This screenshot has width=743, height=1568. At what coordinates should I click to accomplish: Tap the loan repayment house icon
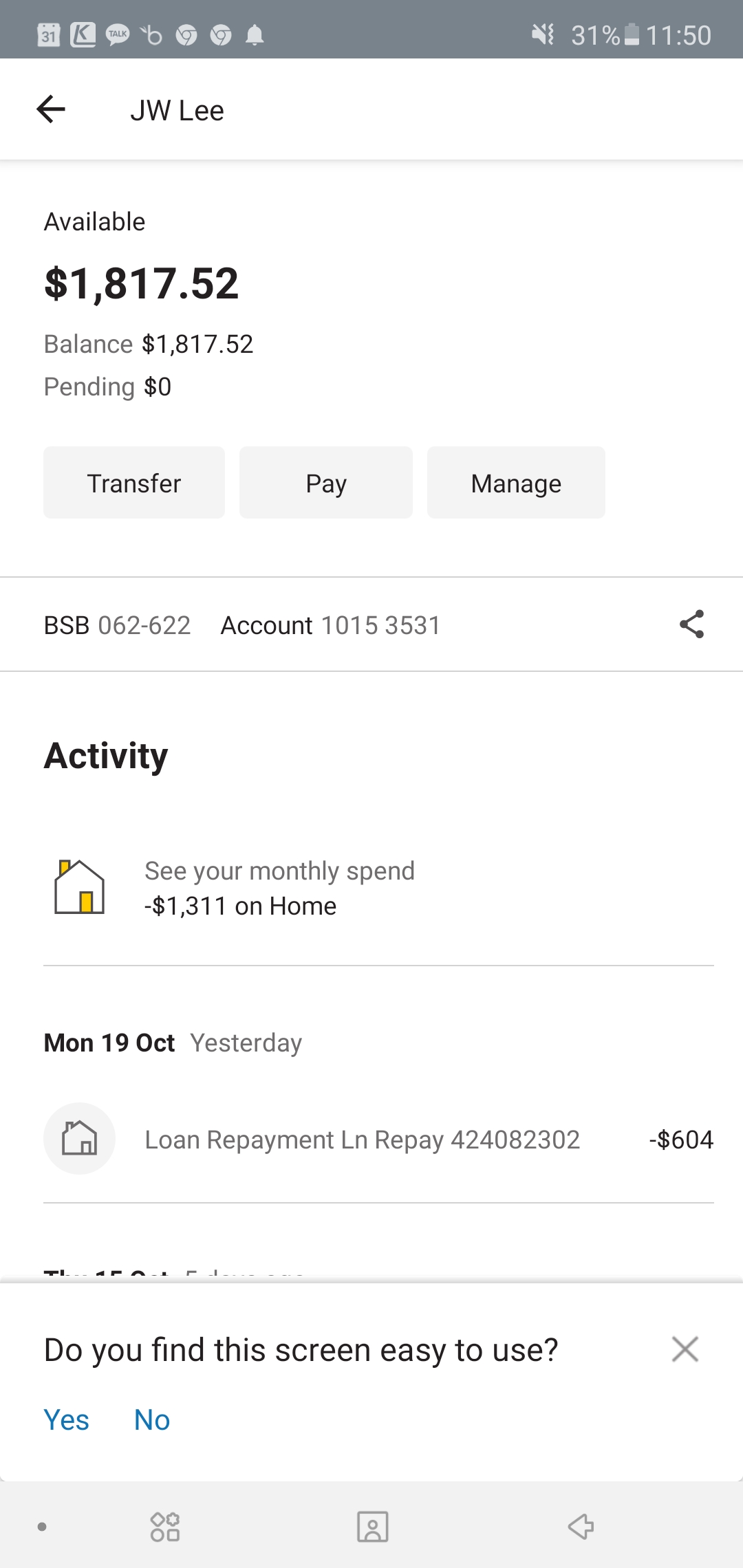tap(79, 1139)
